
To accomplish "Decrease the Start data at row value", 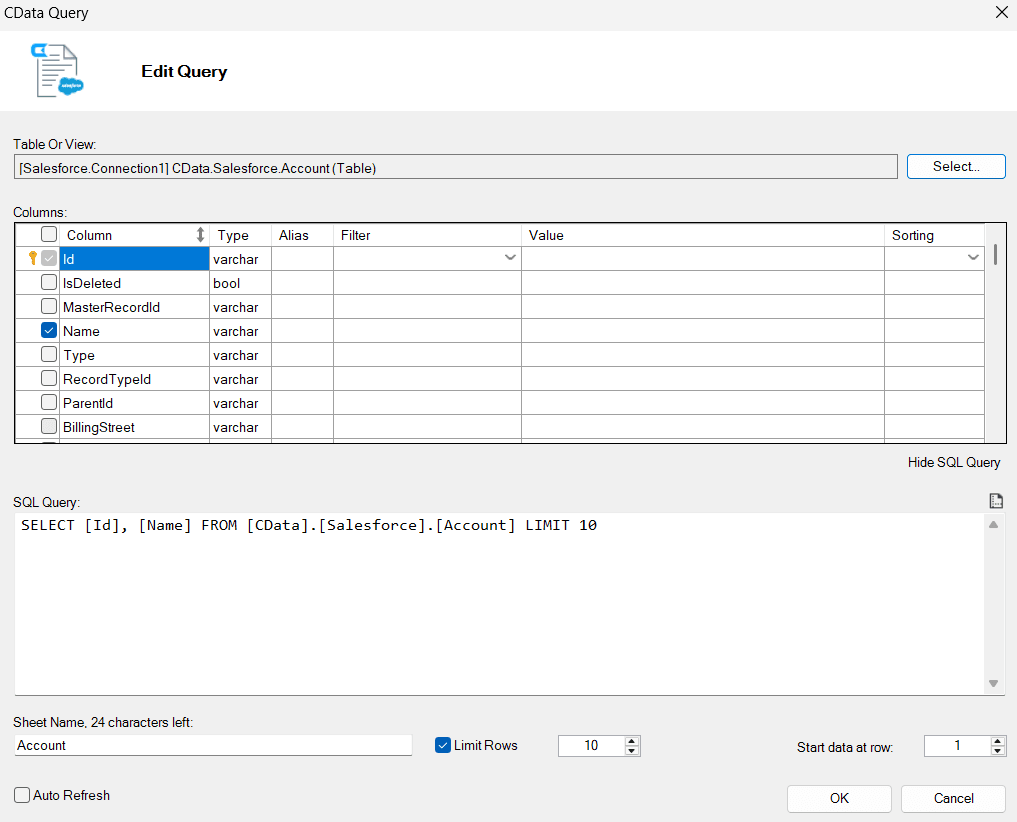I will pyautogui.click(x=997, y=750).
